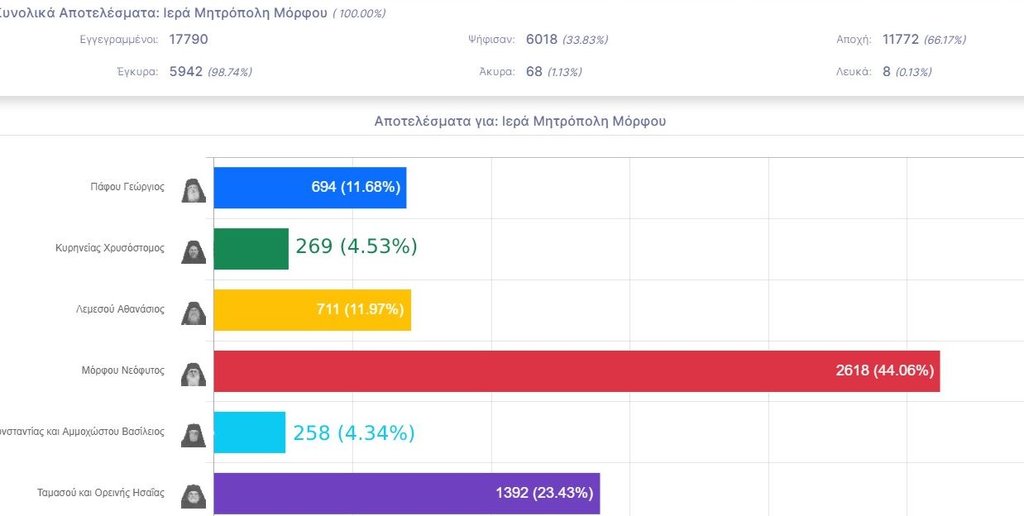Select the green bar for Κυρηνείας Χρυσόστομος
Viewport: 1024px width, 516px height.
tap(251, 249)
